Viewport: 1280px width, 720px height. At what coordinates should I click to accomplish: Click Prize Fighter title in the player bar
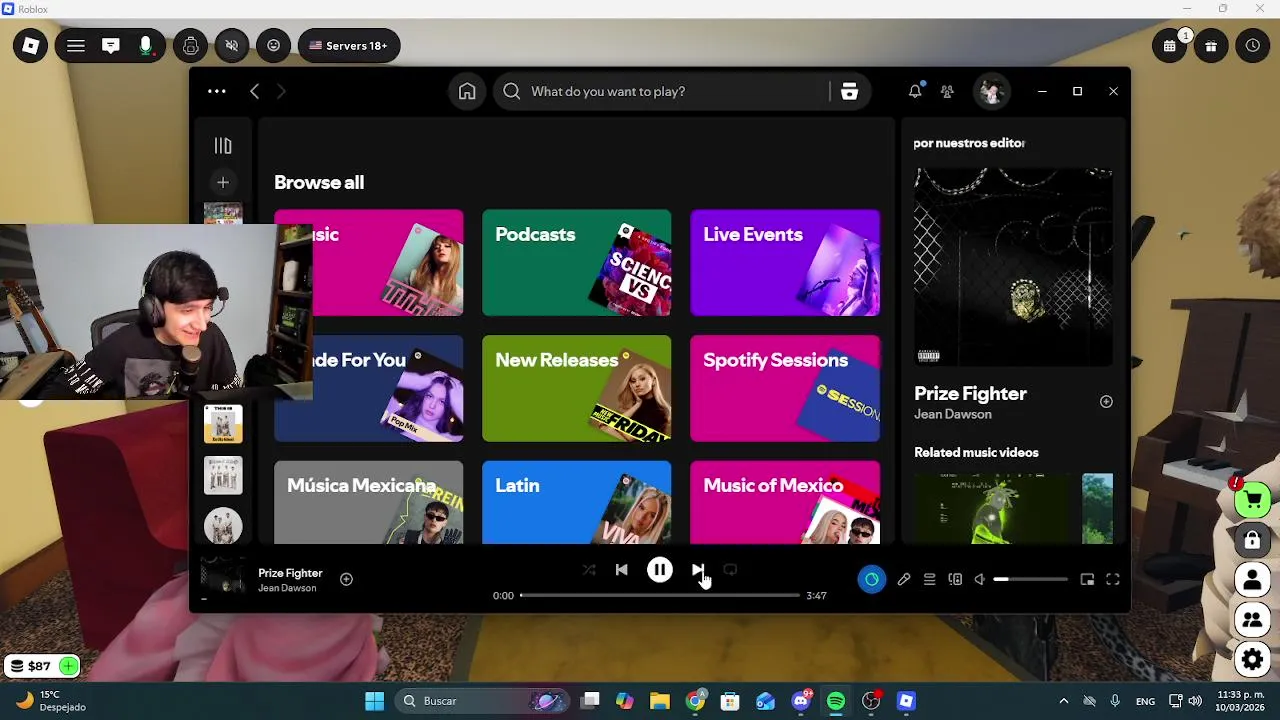(x=290, y=573)
